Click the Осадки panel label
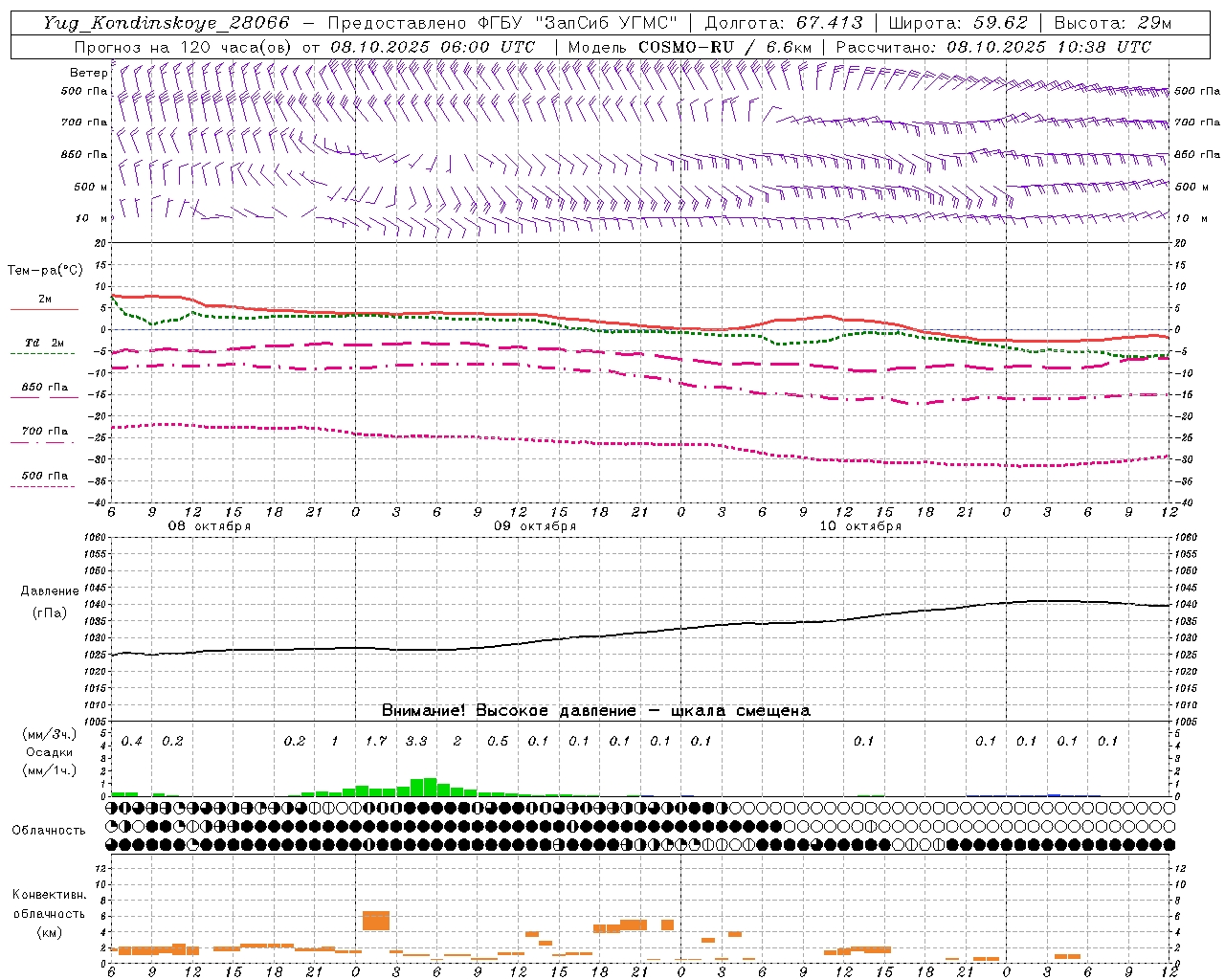Screen dimensions: 1225x980 coord(49,752)
